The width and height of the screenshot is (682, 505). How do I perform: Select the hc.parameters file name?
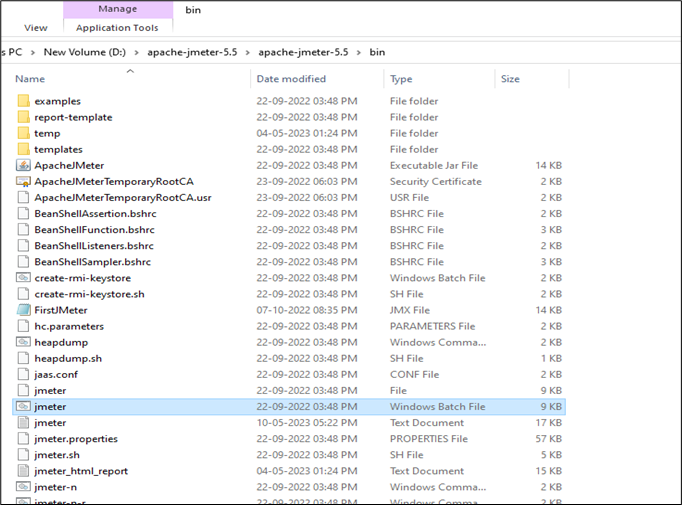(69, 326)
